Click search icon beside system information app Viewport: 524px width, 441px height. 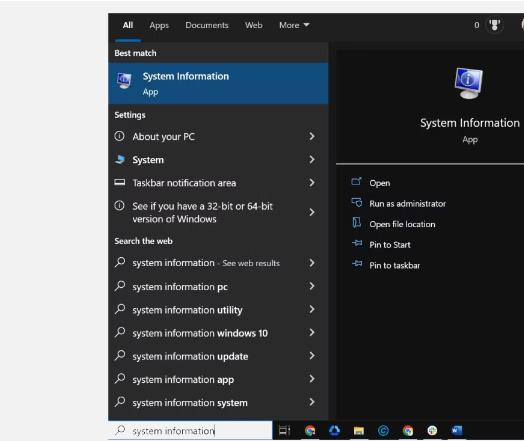(120, 379)
